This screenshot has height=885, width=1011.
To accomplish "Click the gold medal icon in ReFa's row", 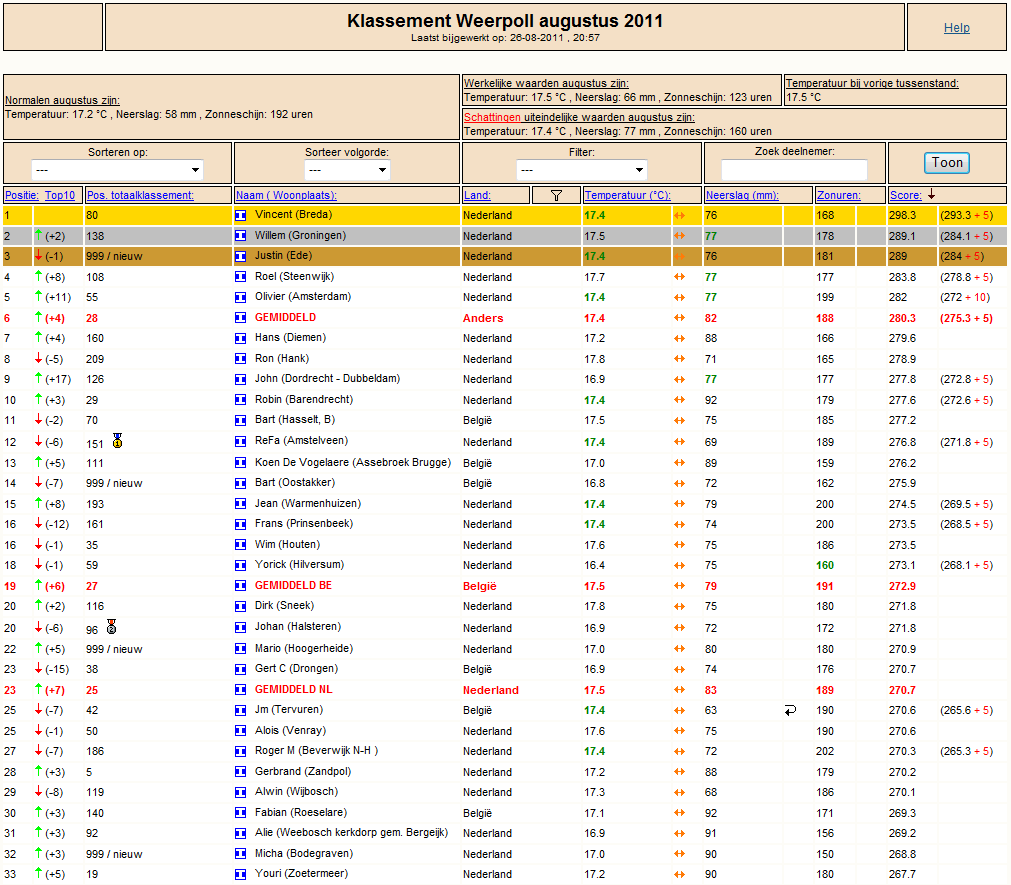I will pos(117,441).
